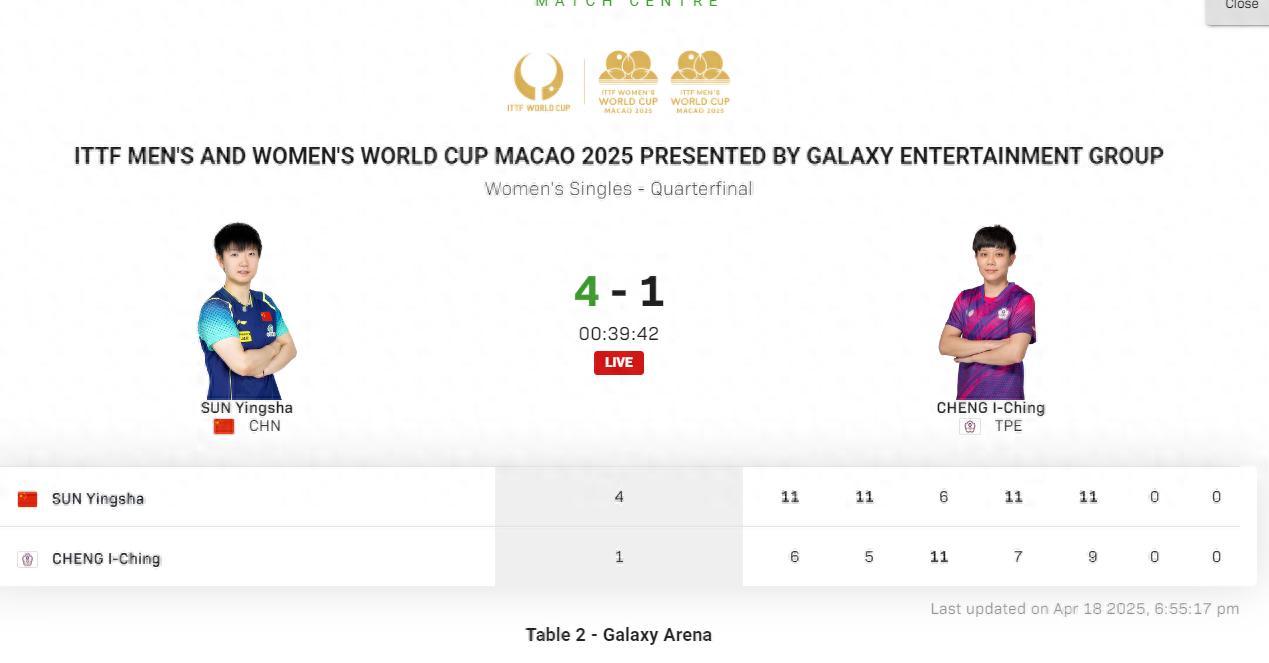This screenshot has width=1269, height=663.
Task: Click CHENG I-Ching name below her photo
Action: (x=990, y=408)
